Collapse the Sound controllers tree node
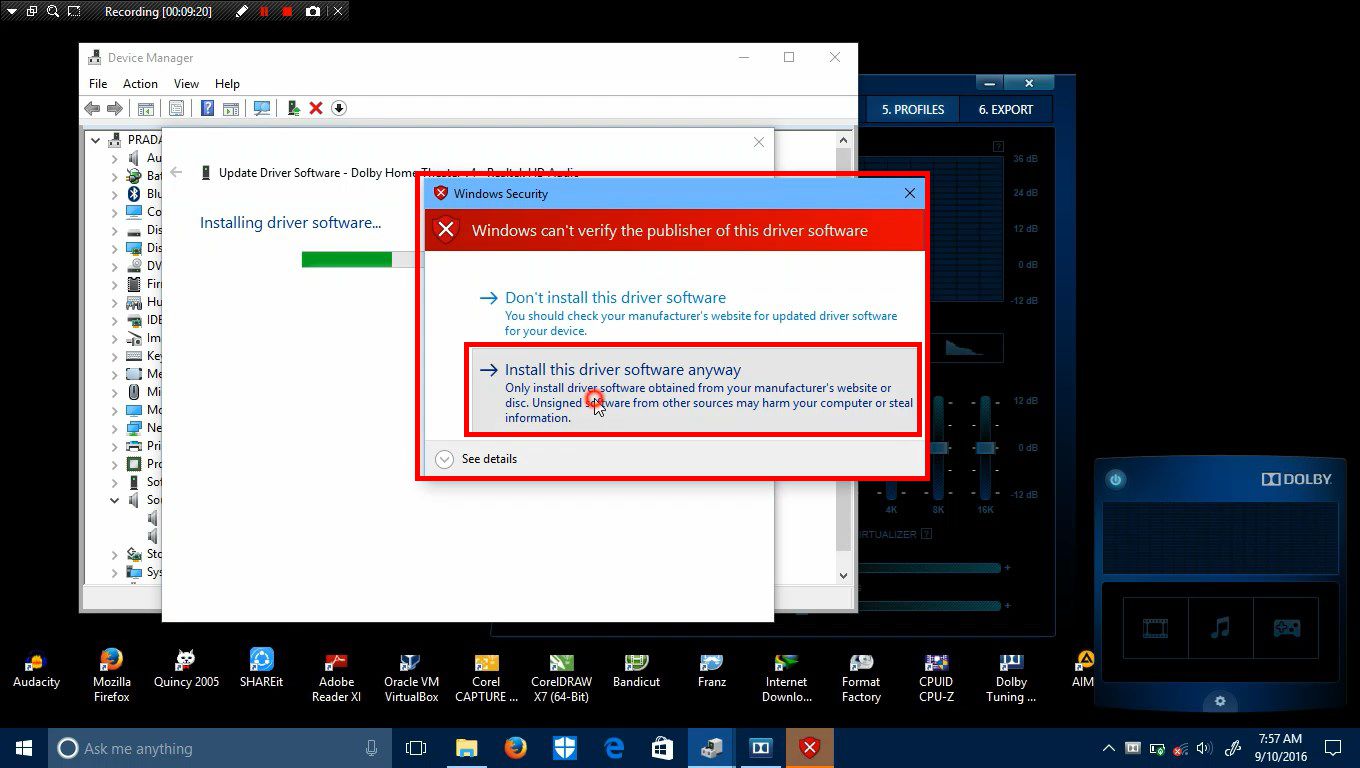This screenshot has width=1360, height=768. pyautogui.click(x=114, y=500)
